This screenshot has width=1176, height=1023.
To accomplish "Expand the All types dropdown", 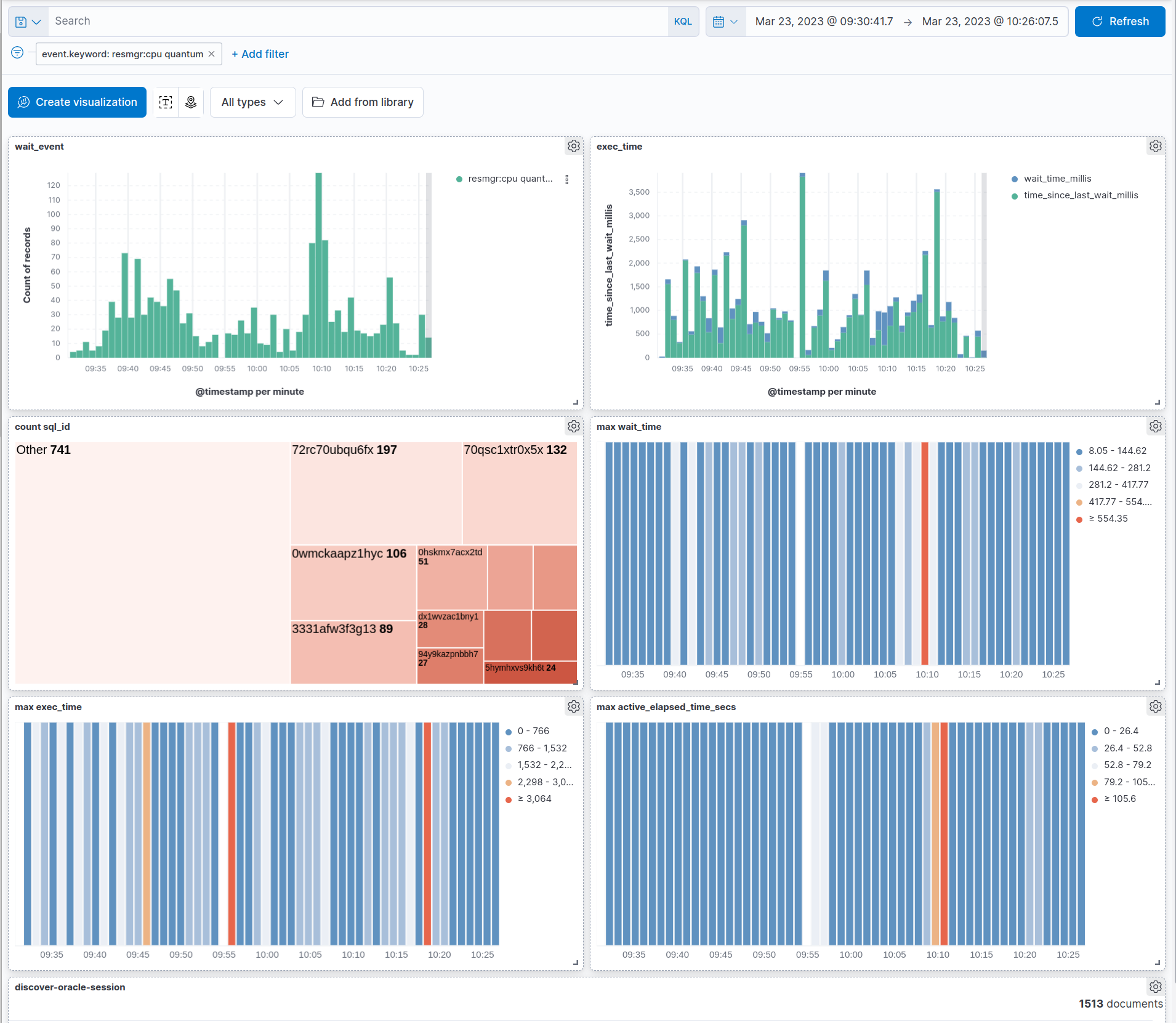I will (252, 102).
